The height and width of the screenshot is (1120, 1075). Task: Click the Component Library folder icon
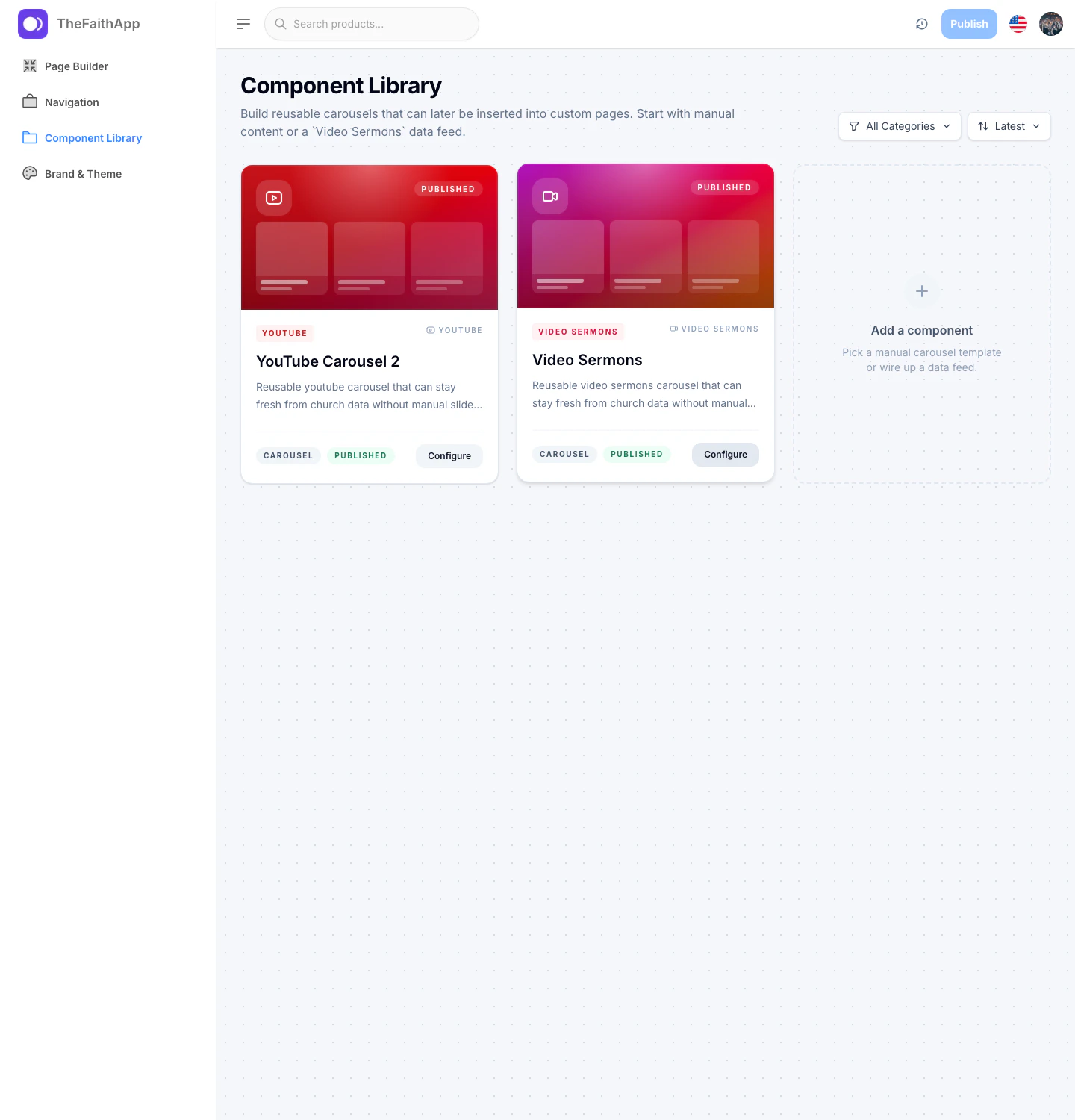30,137
